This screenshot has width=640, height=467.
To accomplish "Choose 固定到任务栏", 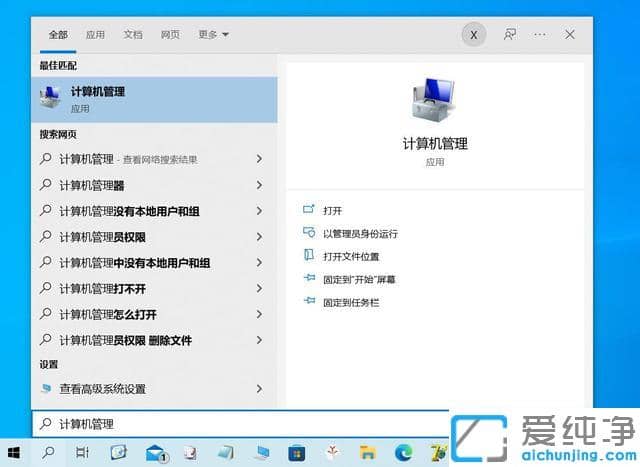I will click(351, 302).
